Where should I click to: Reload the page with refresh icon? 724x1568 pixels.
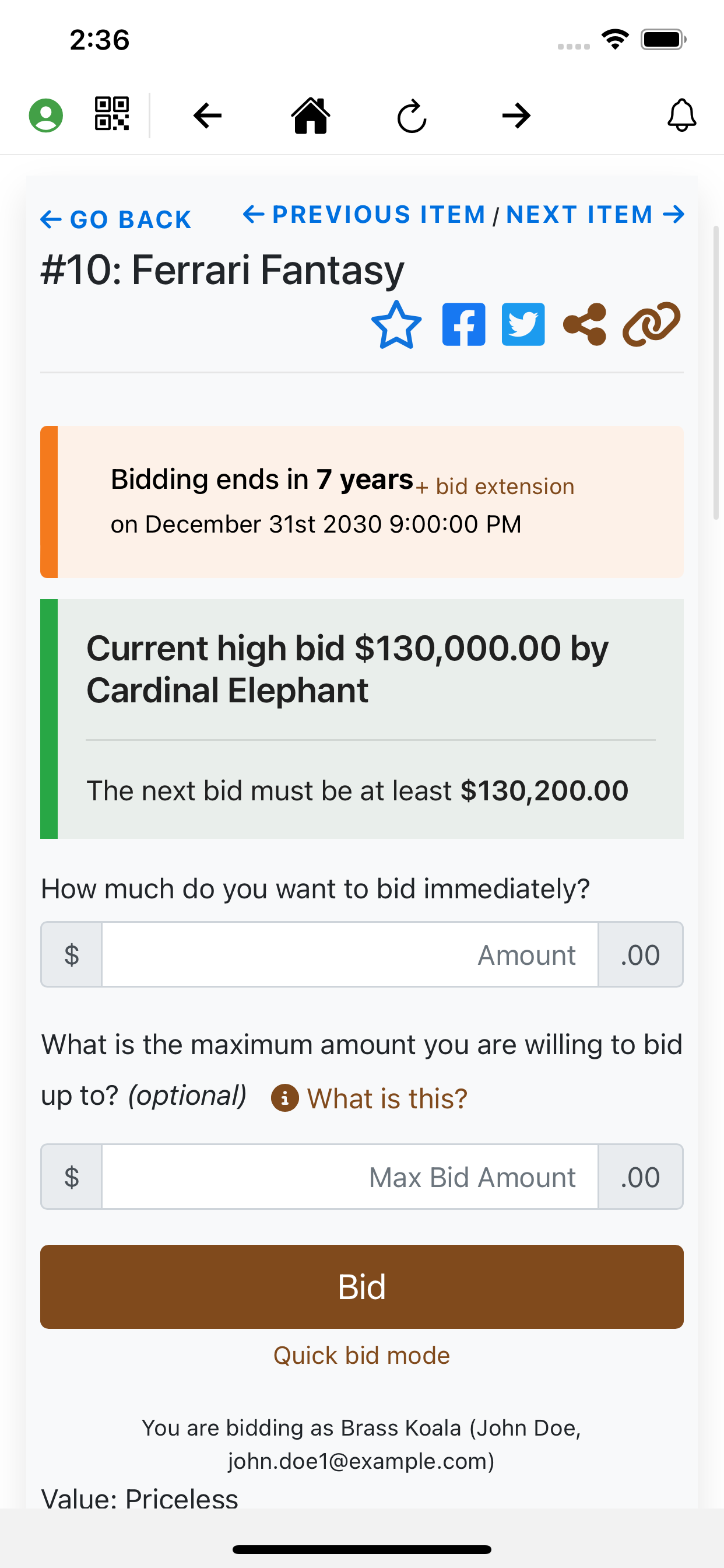tap(412, 116)
